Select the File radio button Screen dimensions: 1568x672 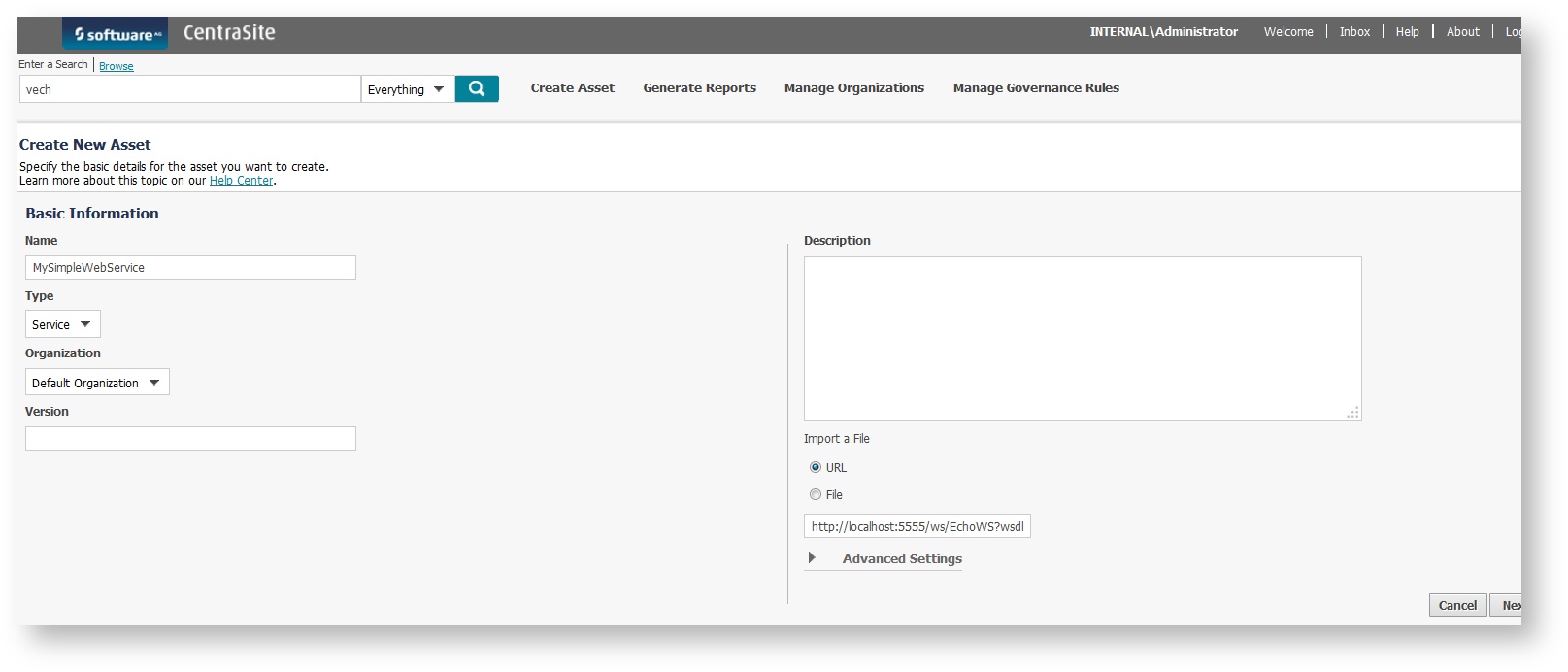coord(816,494)
